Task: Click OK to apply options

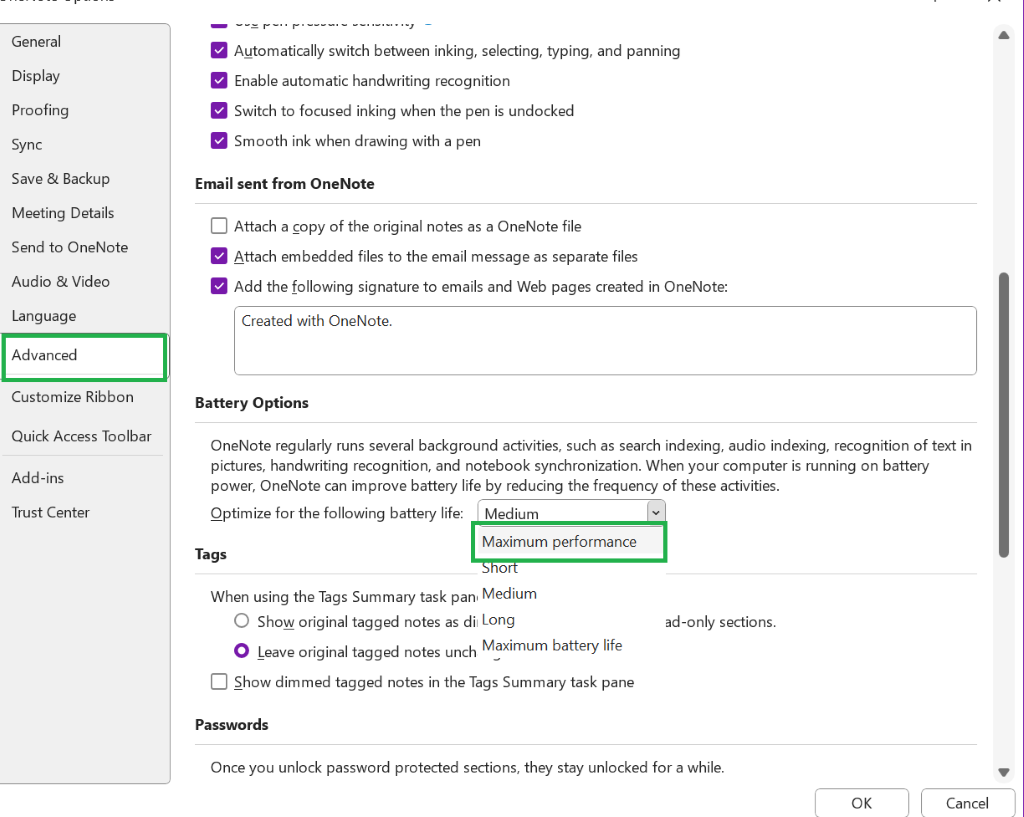Action: [861, 803]
